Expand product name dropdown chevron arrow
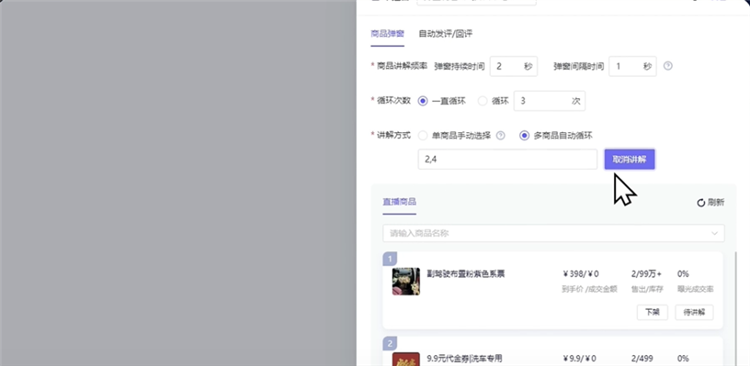This screenshot has height=366, width=750. tap(715, 233)
